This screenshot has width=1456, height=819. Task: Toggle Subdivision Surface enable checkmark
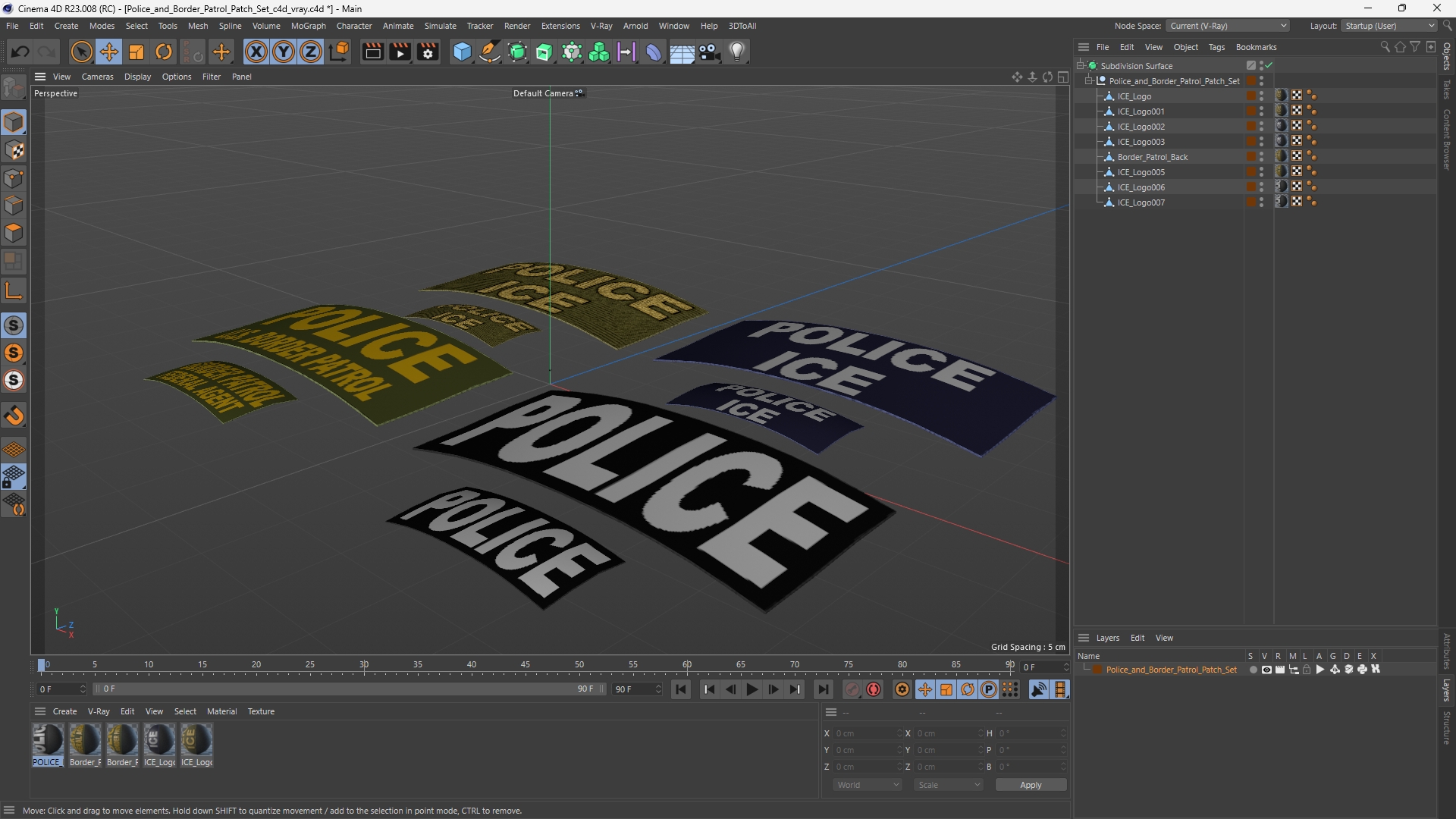click(1269, 66)
